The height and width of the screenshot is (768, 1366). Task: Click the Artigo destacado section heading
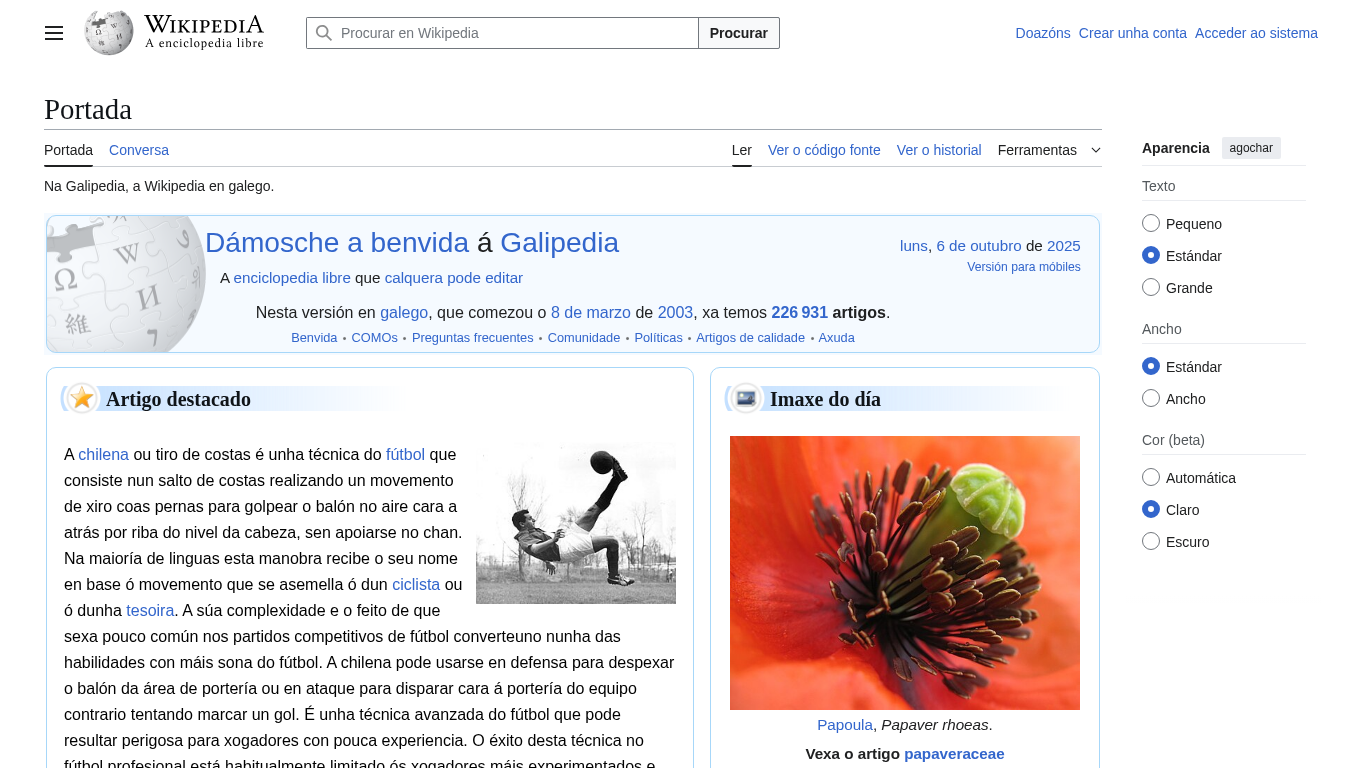178,399
